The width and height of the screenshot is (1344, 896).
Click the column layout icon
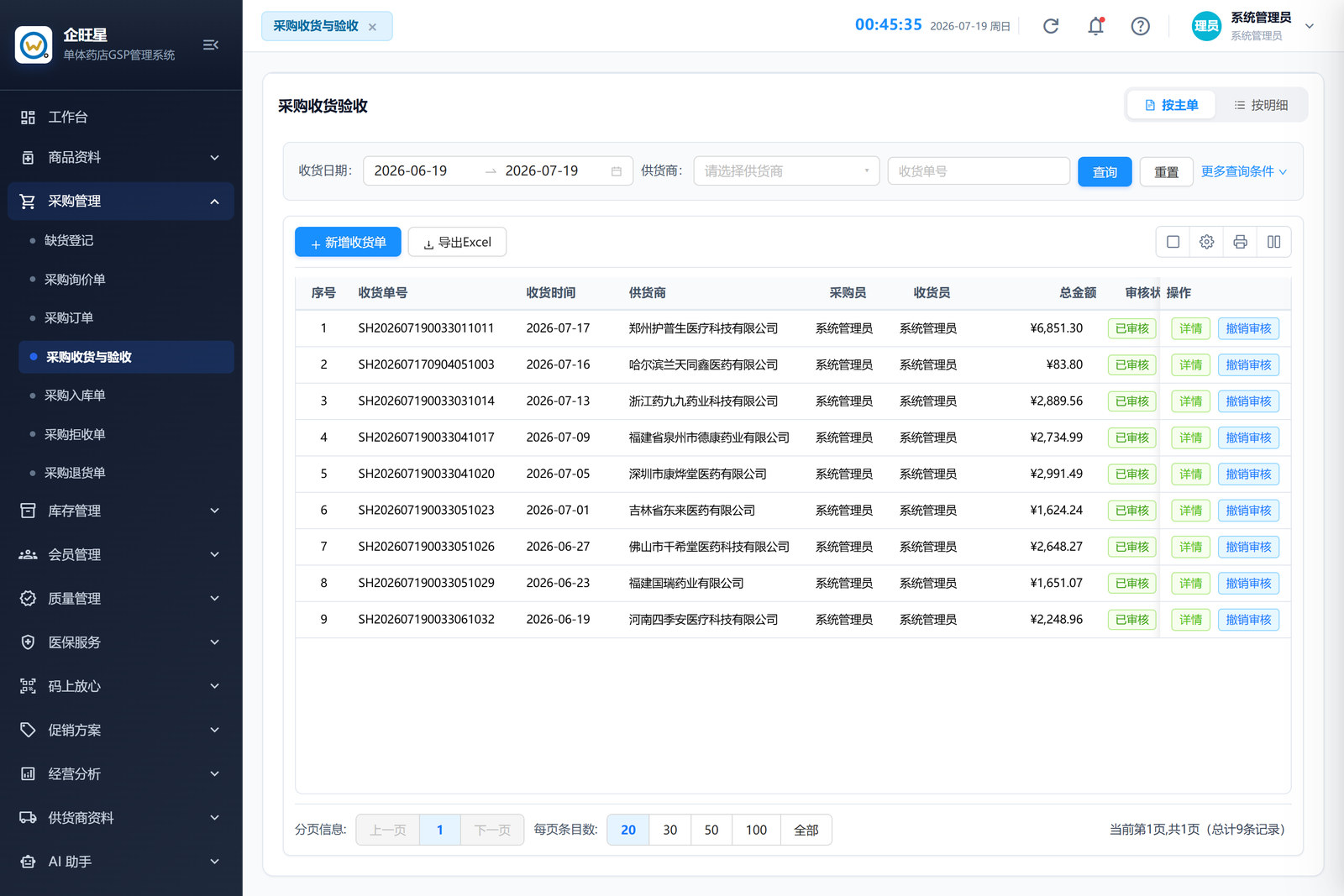tap(1274, 242)
